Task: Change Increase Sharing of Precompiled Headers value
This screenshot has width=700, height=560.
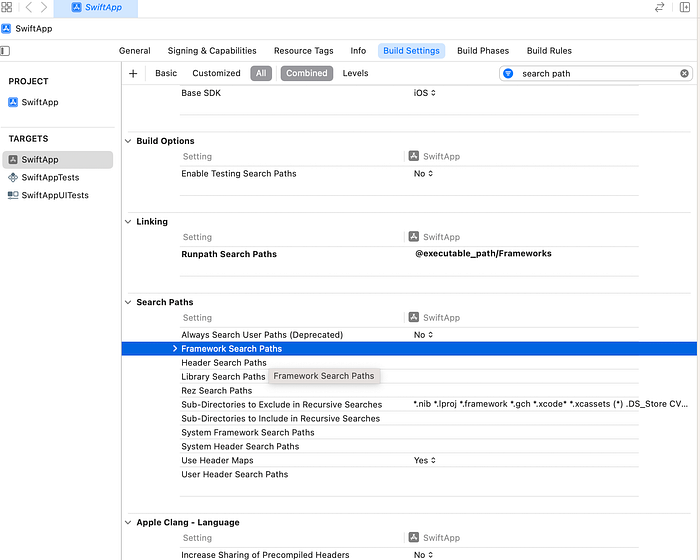Action: [423, 555]
